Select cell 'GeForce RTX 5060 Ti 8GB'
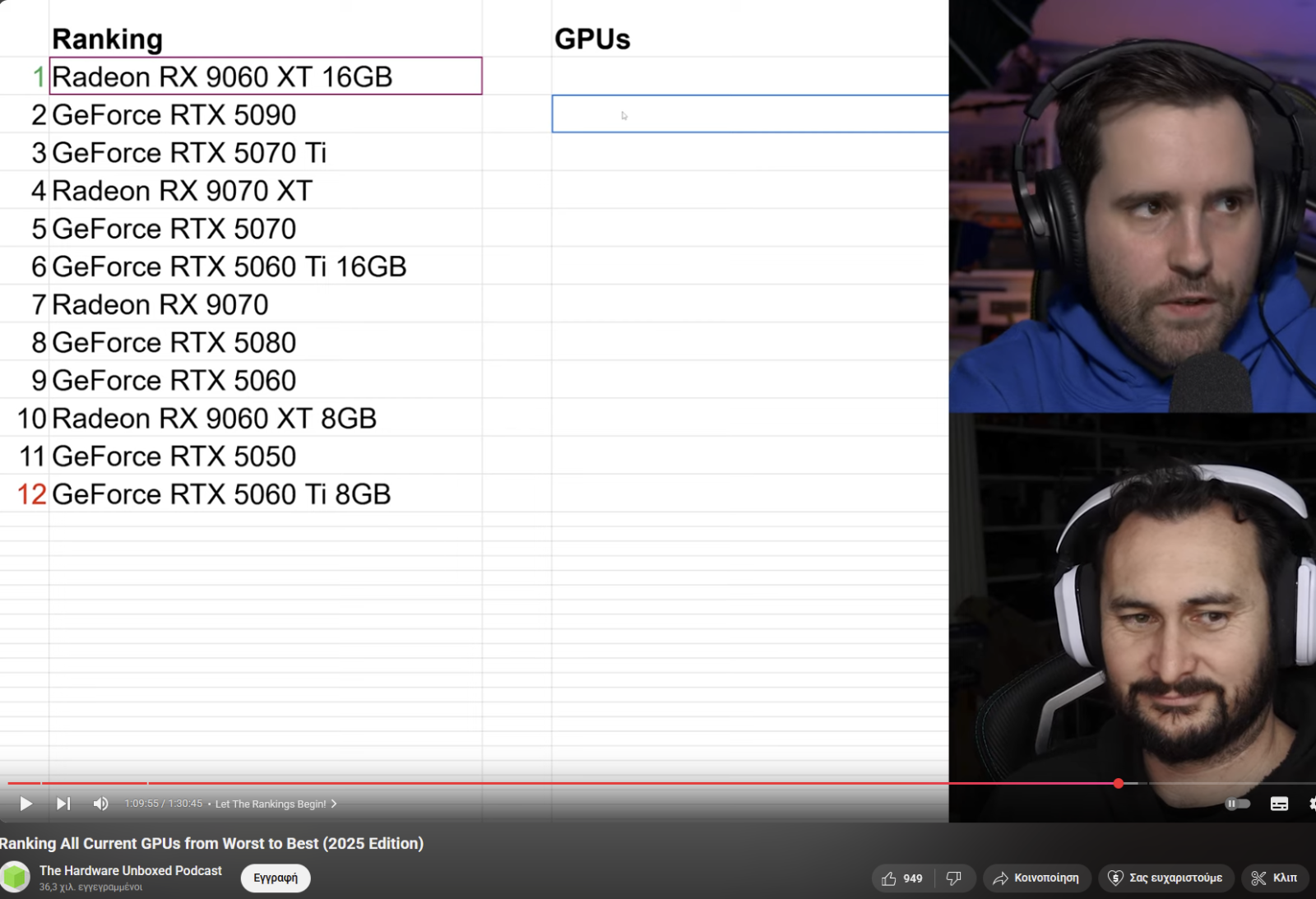This screenshot has width=1316, height=899. [x=266, y=494]
